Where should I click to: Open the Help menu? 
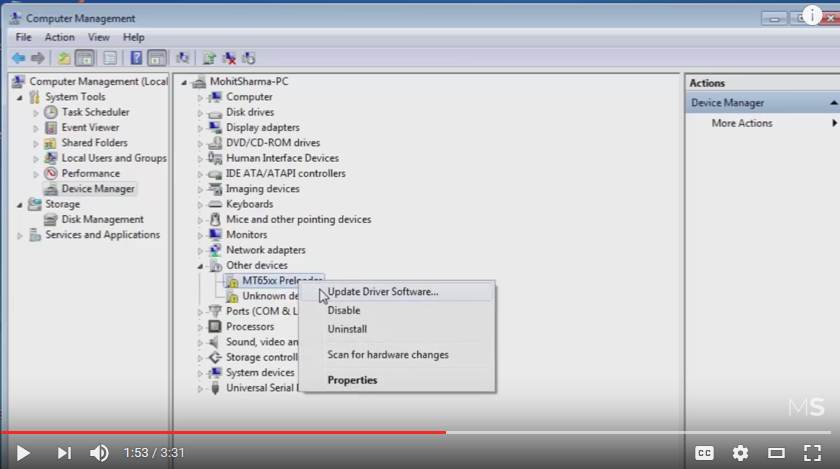[x=133, y=38]
